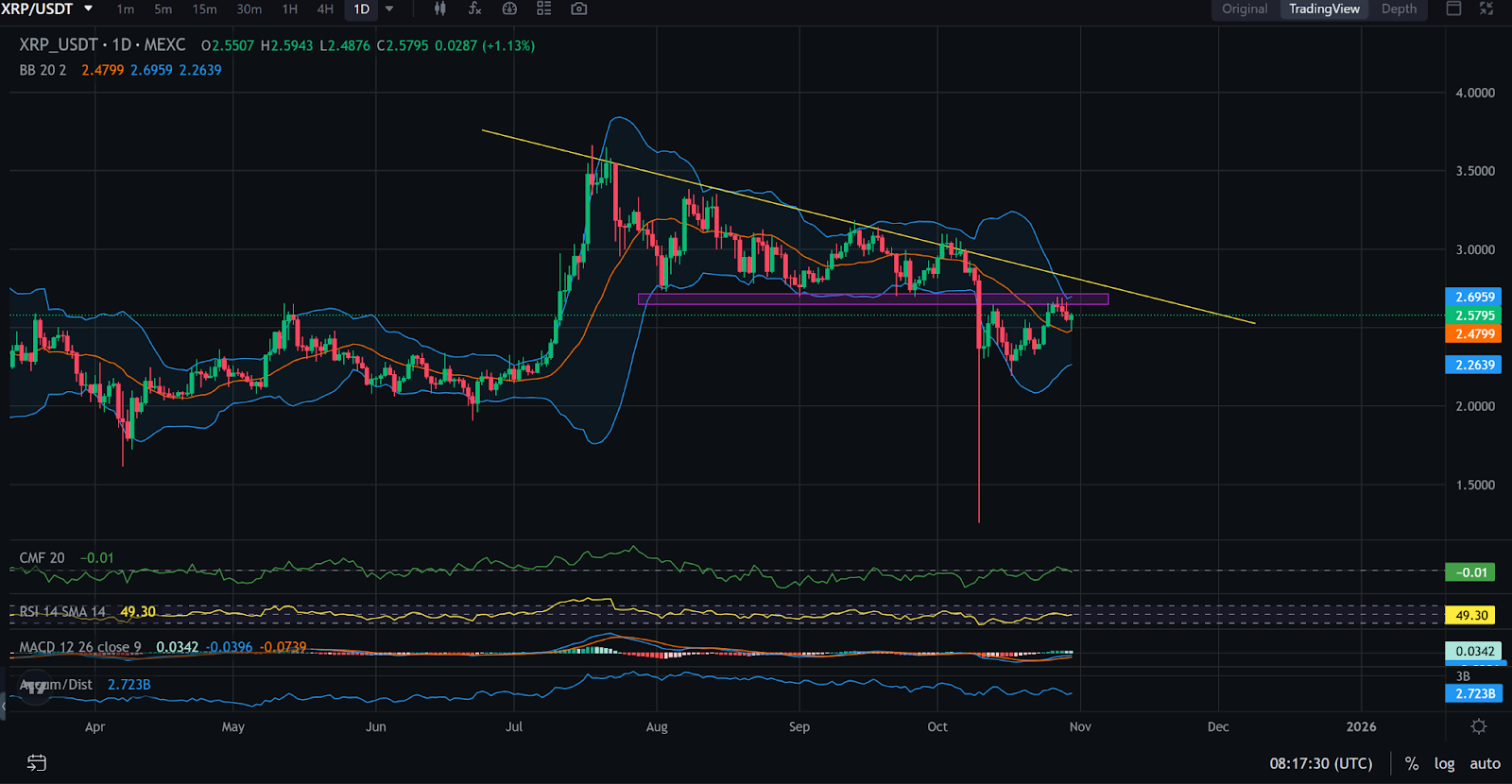Expand the XRP/USDT pair dropdown
This screenshot has width=1512, height=784.
[89, 9]
